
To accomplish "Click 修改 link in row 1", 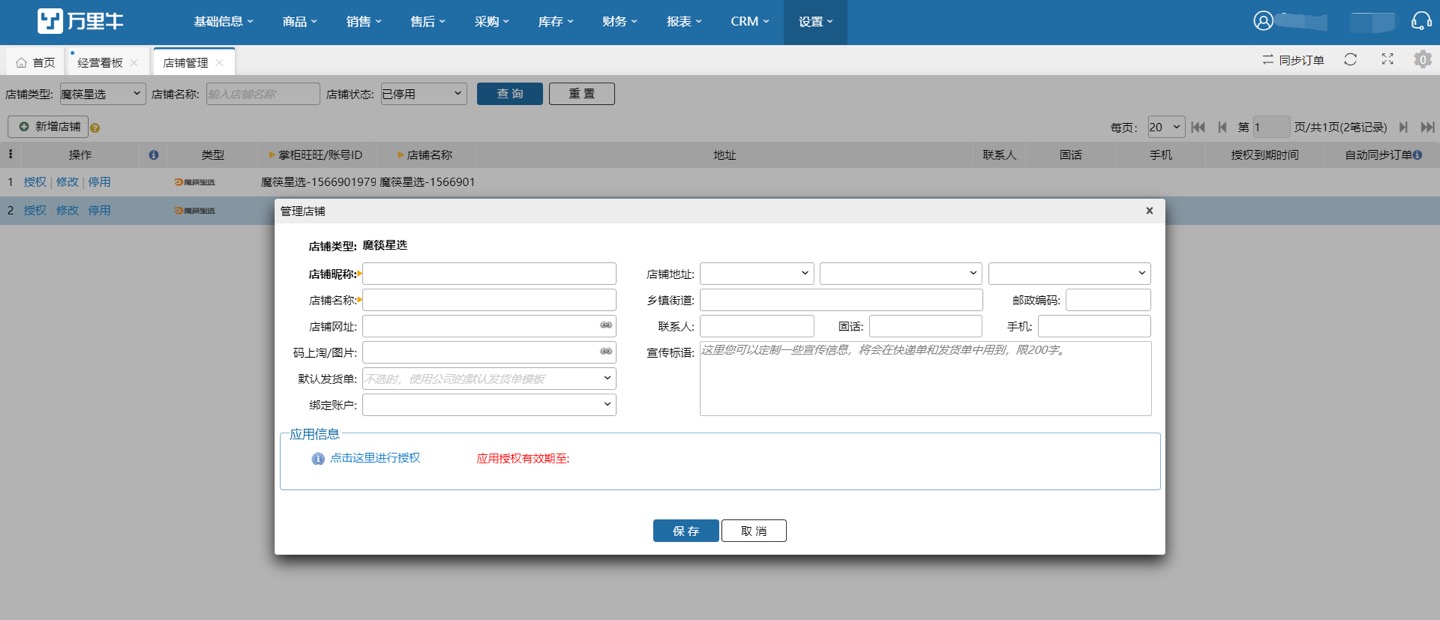I will pyautogui.click(x=67, y=182).
